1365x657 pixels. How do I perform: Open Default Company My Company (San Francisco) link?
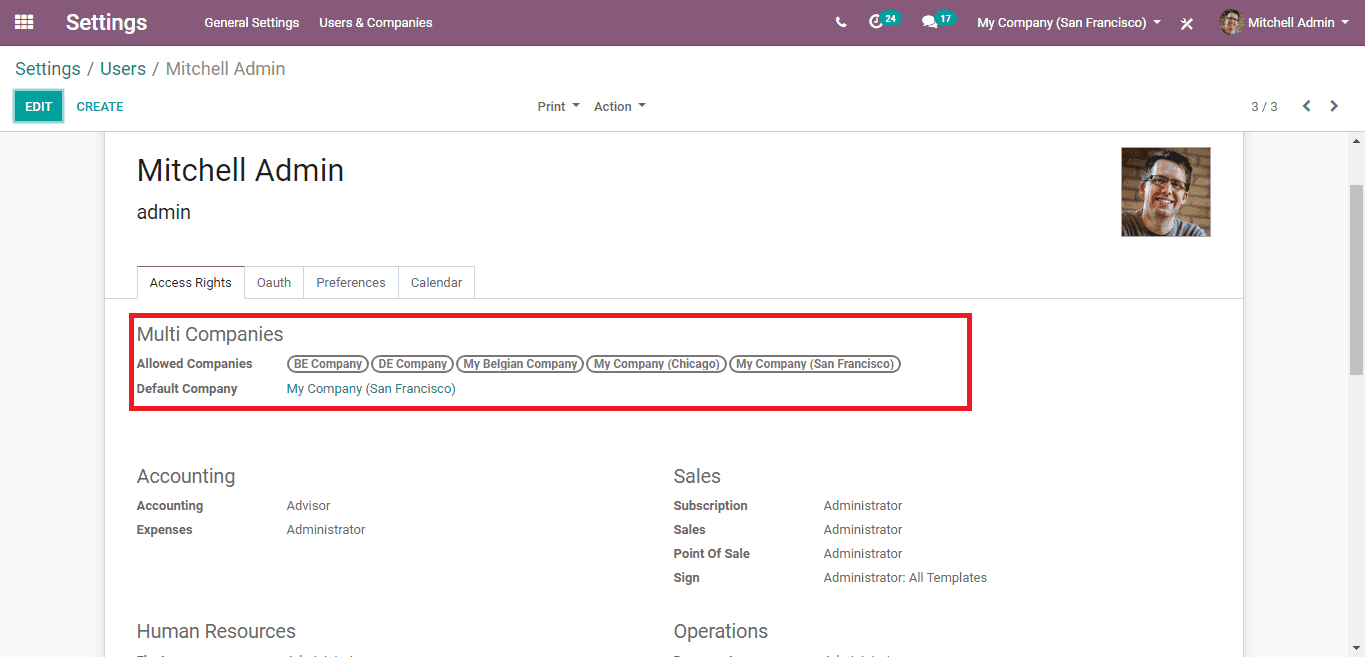tap(371, 389)
